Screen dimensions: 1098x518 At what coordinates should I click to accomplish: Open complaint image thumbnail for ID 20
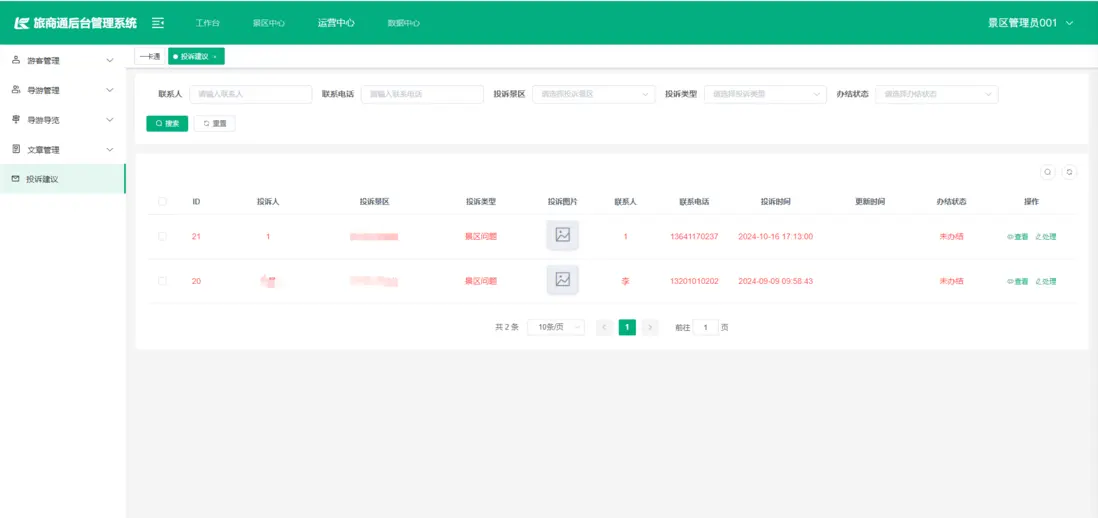(x=562, y=280)
